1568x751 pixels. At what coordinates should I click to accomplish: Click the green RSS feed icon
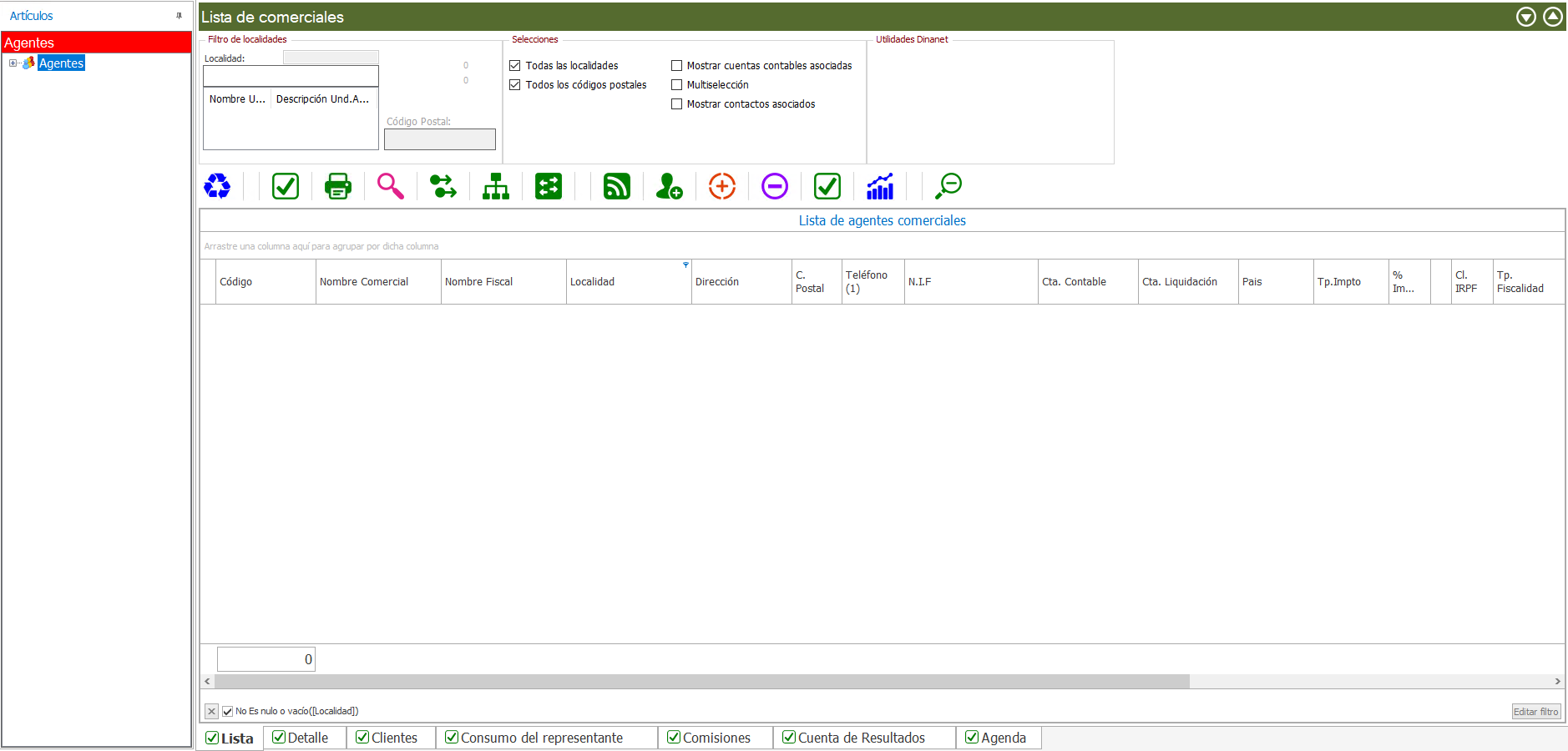[617, 186]
